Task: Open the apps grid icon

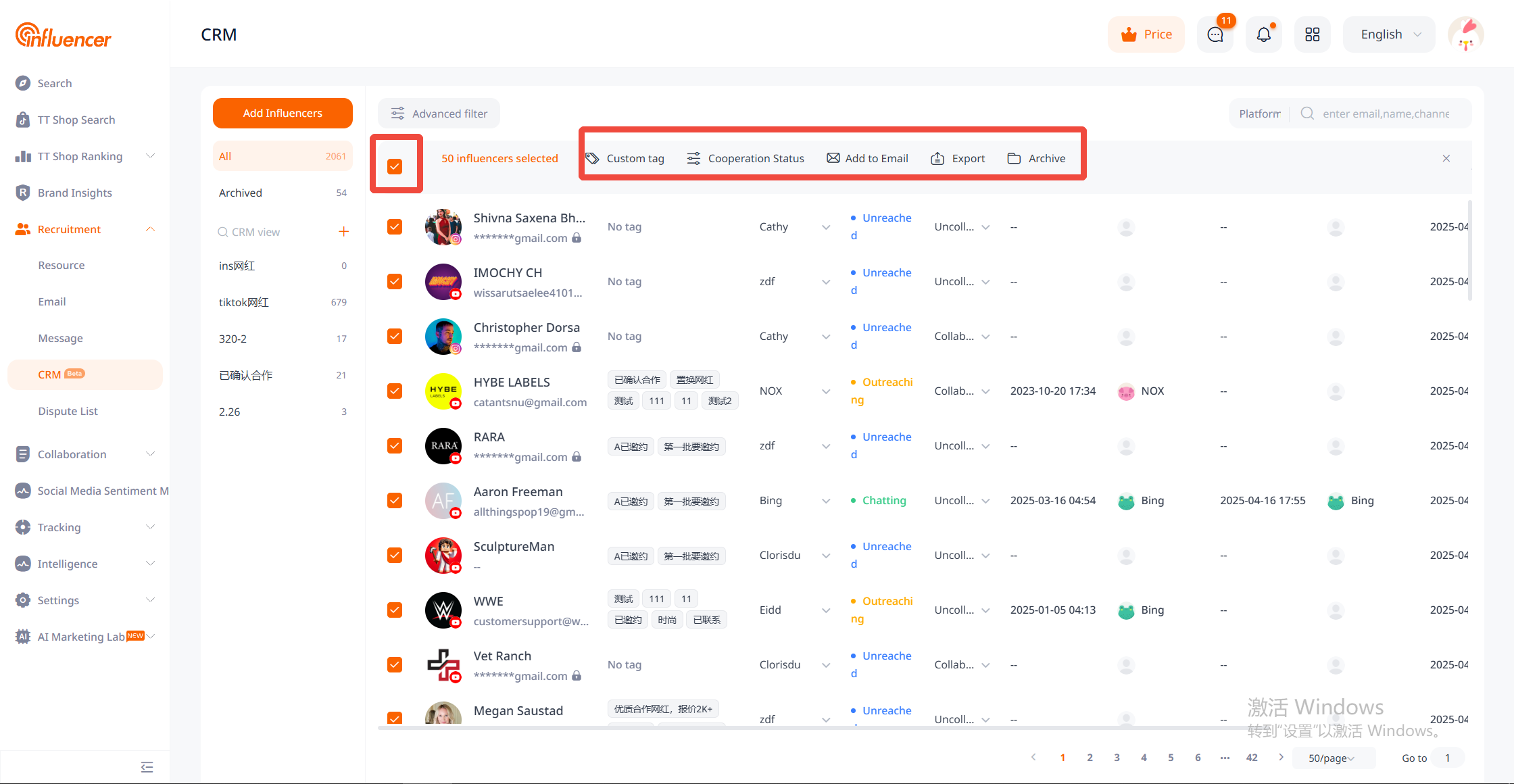Action: pyautogui.click(x=1312, y=34)
